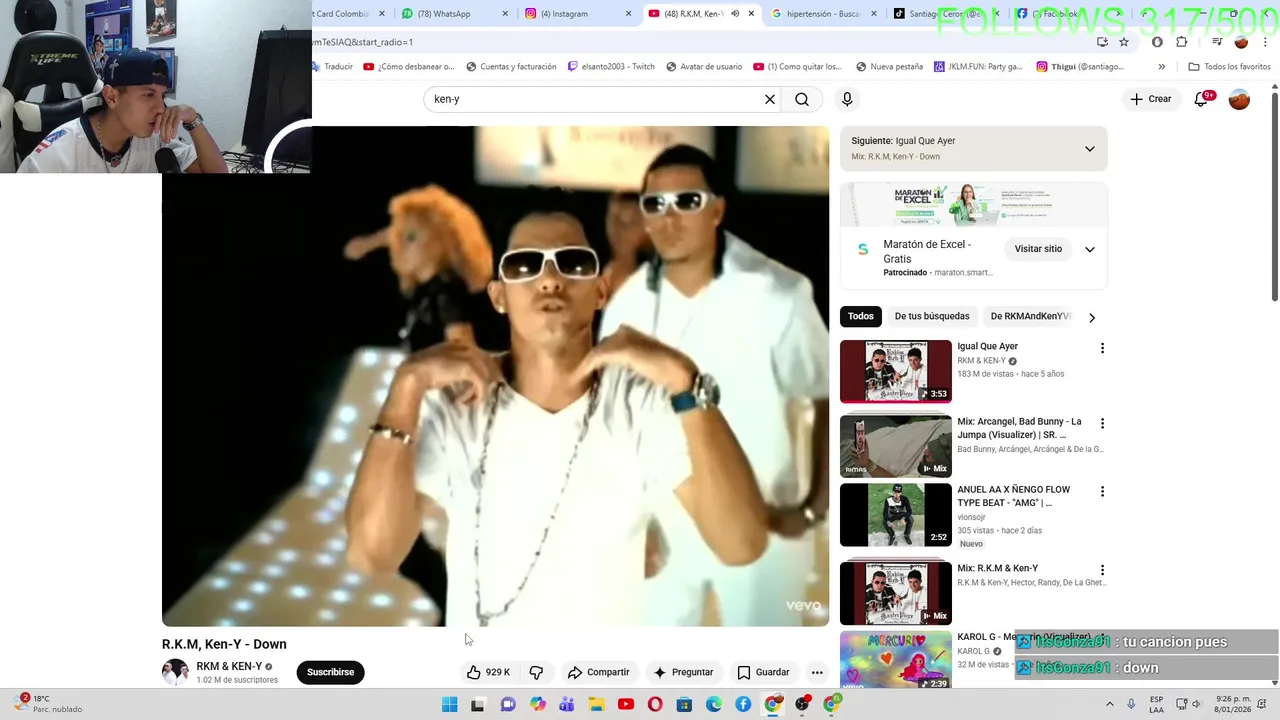Open Opera browser in taskbar

tap(655, 705)
